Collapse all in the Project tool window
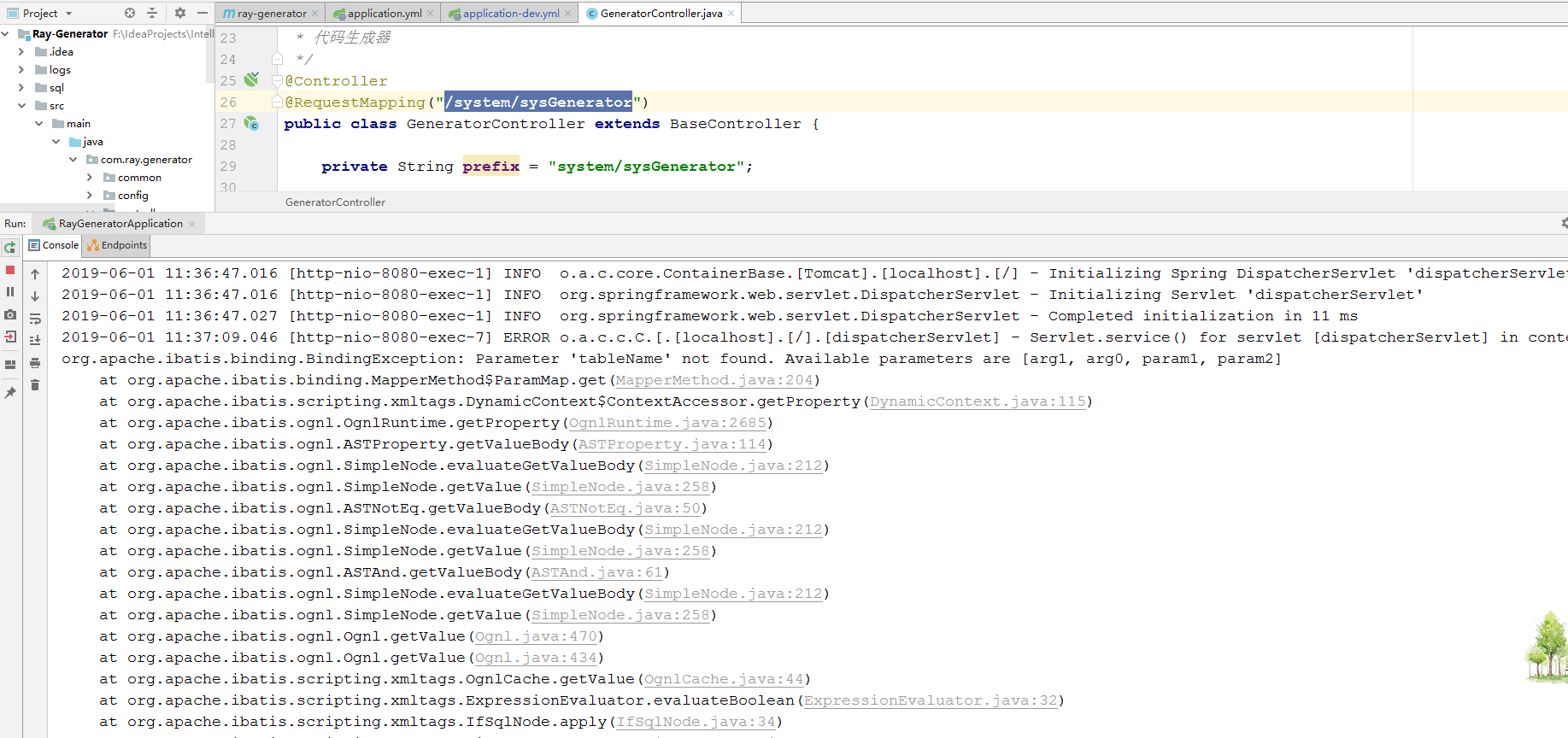Image resolution: width=1568 pixels, height=738 pixels. tap(152, 13)
